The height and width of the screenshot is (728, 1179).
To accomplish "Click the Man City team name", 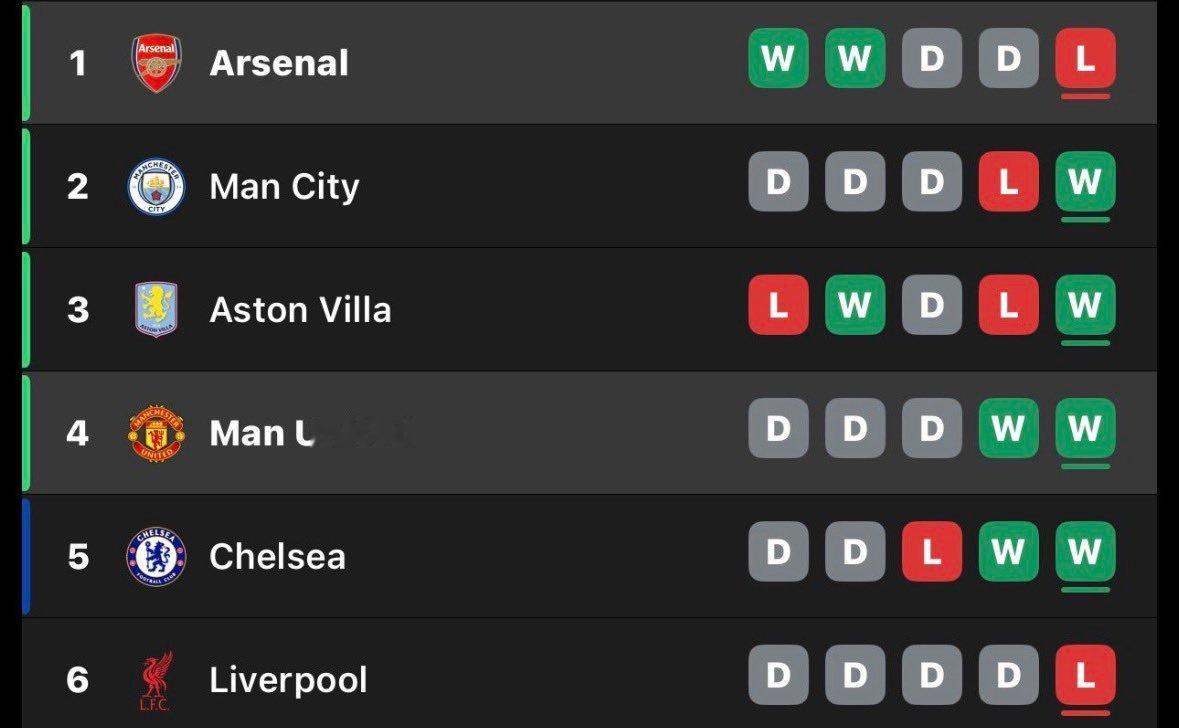I will click(x=284, y=187).
